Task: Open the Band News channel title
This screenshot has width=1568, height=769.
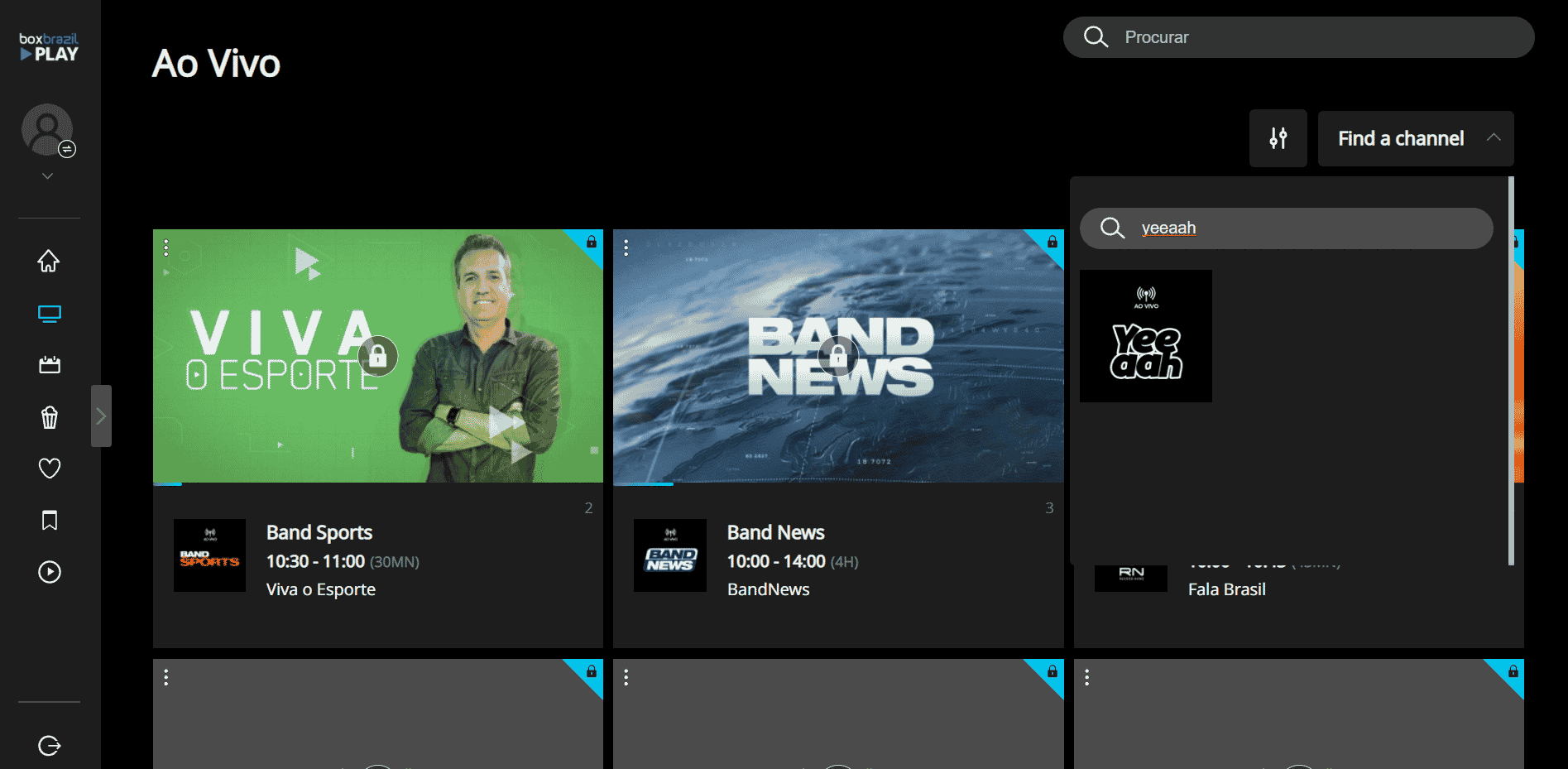Action: 775,532
